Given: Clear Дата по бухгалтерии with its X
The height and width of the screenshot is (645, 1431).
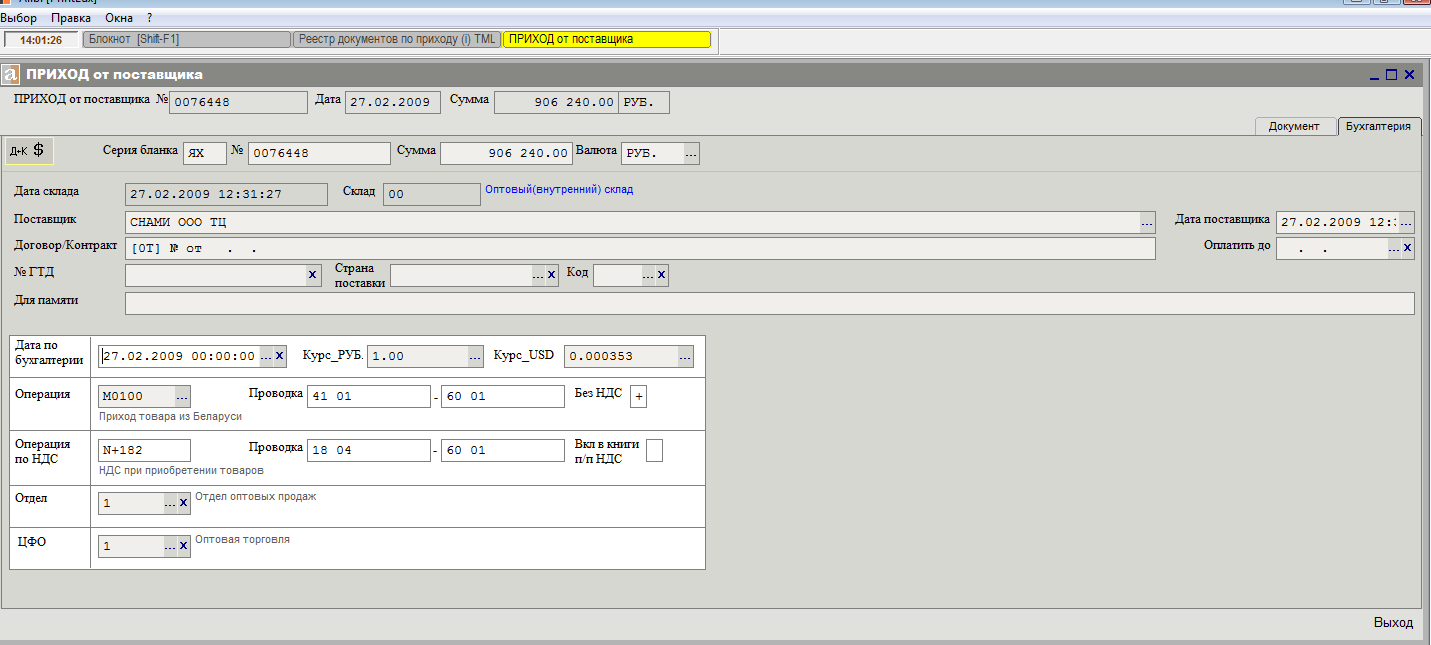Looking at the screenshot, I should click(279, 356).
